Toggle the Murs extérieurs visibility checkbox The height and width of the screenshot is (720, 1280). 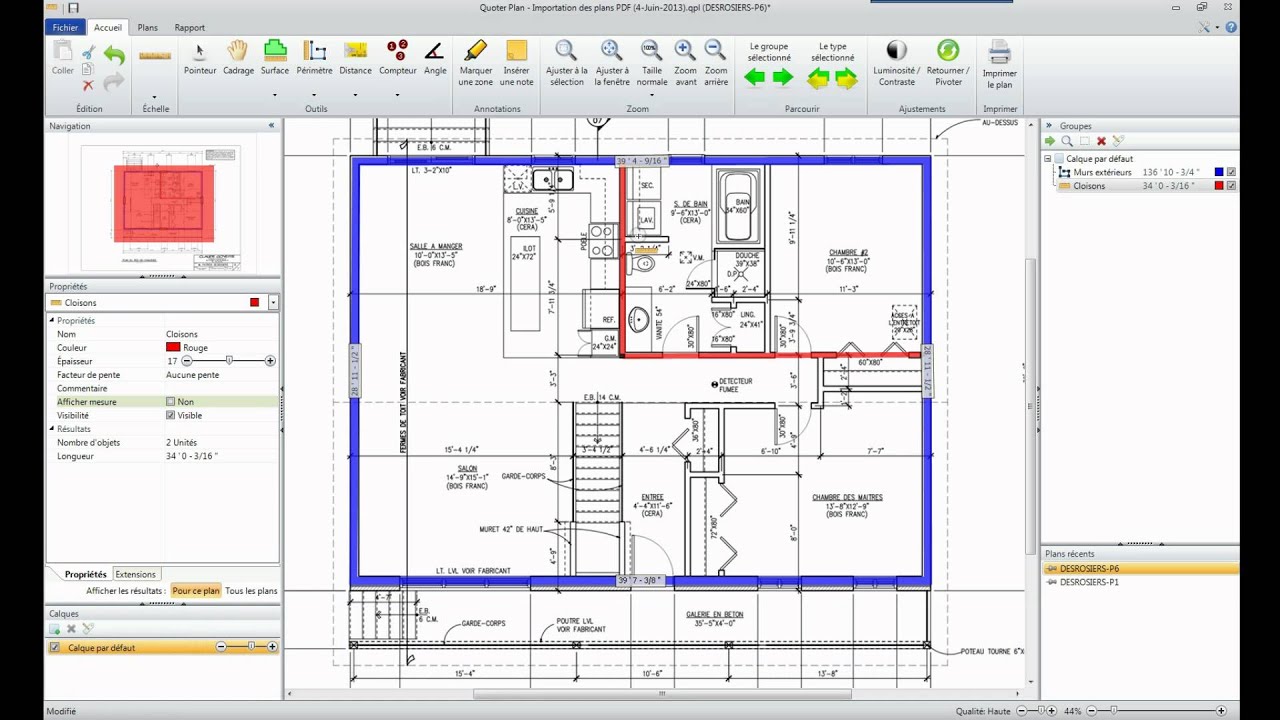coord(1231,172)
